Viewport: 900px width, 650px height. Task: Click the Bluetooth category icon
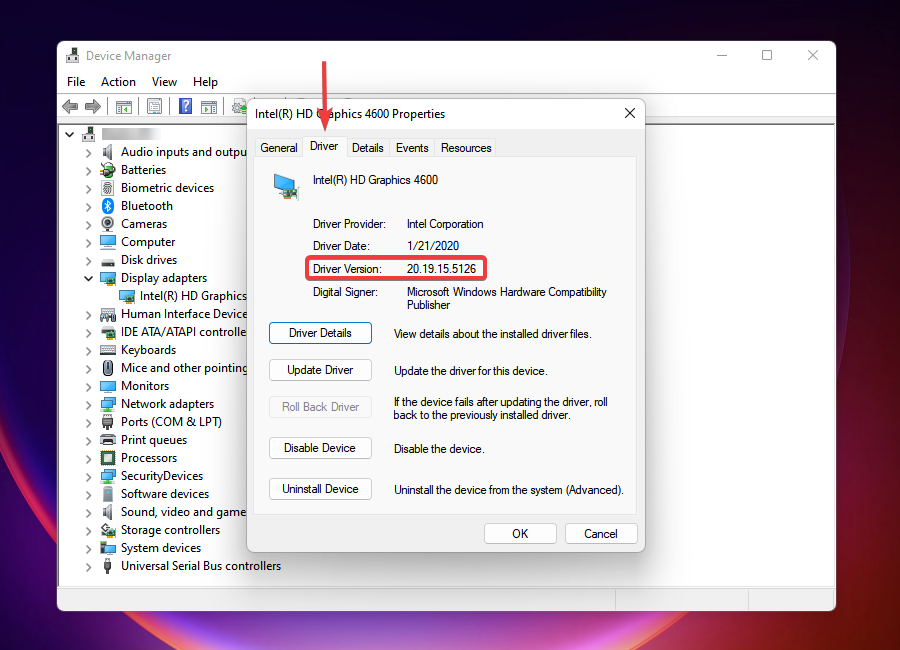(x=107, y=206)
